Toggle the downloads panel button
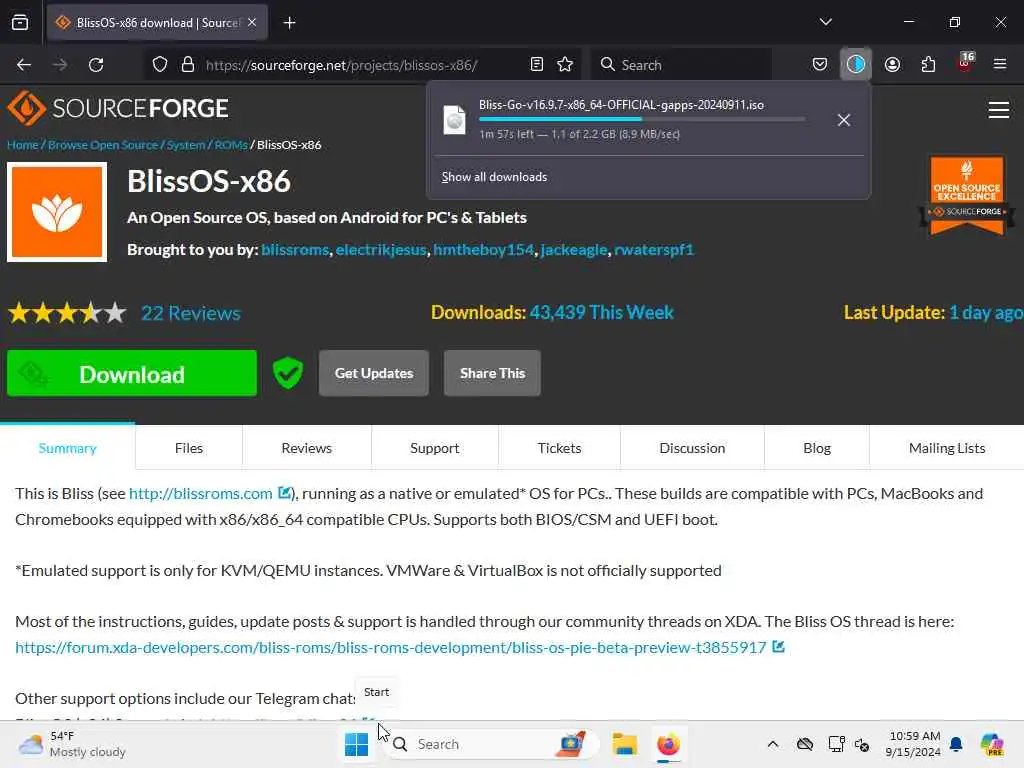 [x=856, y=65]
